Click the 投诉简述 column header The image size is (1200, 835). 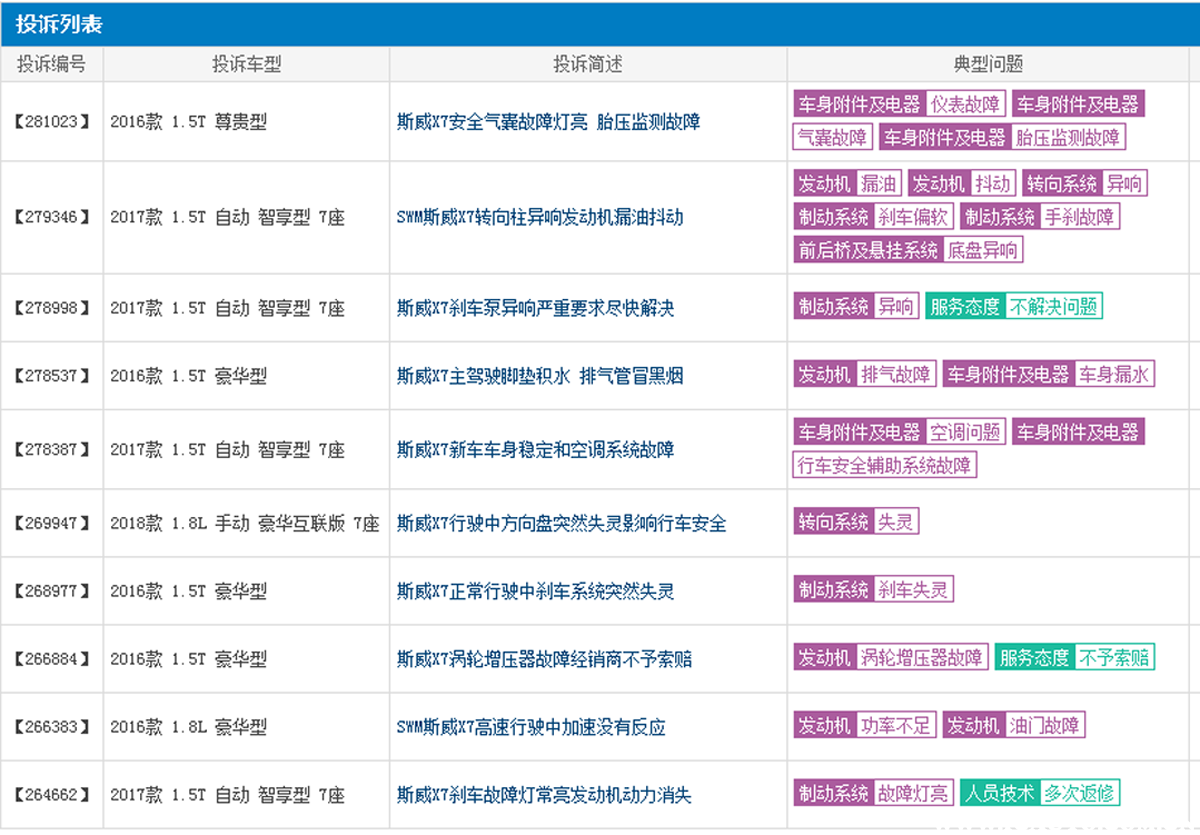(x=588, y=64)
